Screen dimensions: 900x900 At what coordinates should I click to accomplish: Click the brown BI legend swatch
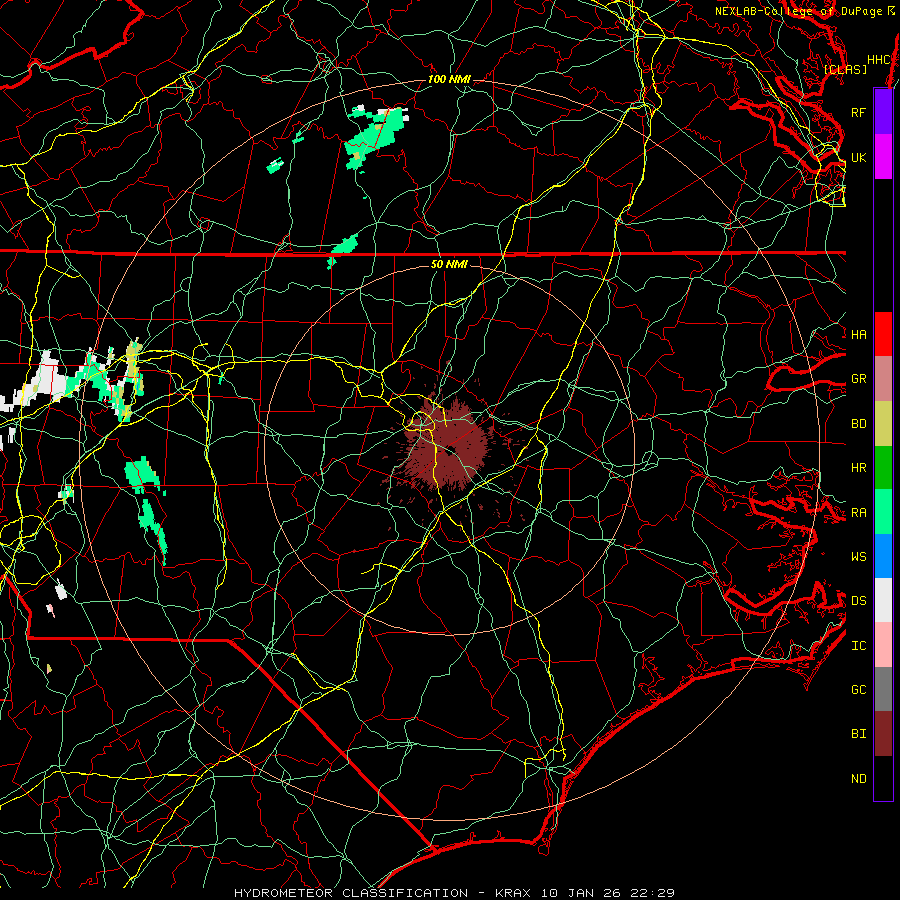(x=883, y=734)
